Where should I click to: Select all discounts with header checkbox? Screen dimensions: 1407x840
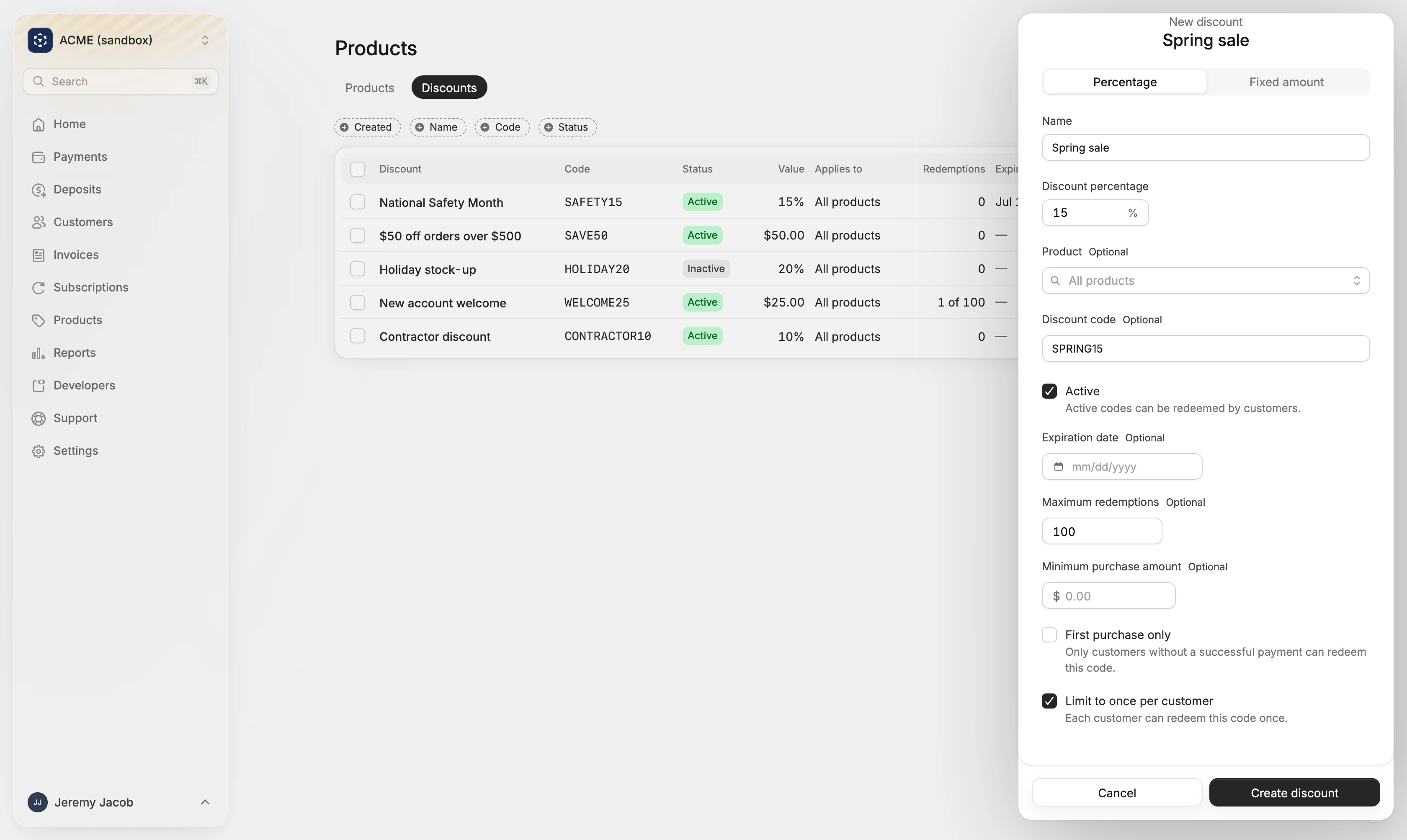pyautogui.click(x=358, y=169)
